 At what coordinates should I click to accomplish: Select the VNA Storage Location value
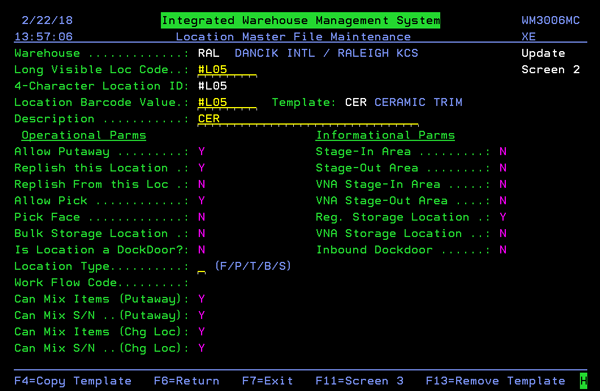[503, 233]
